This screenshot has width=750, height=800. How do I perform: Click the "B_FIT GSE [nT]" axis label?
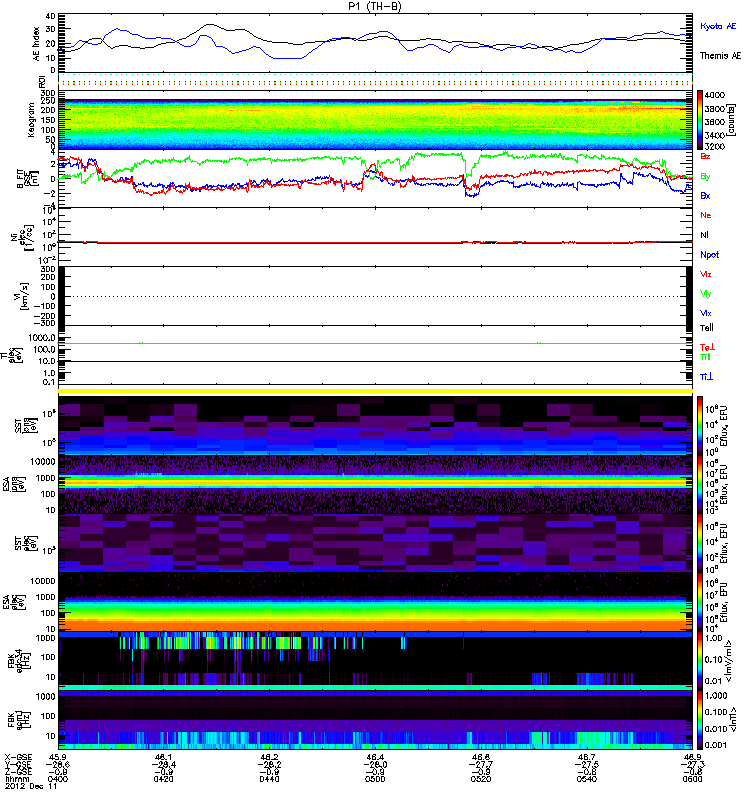pos(27,178)
